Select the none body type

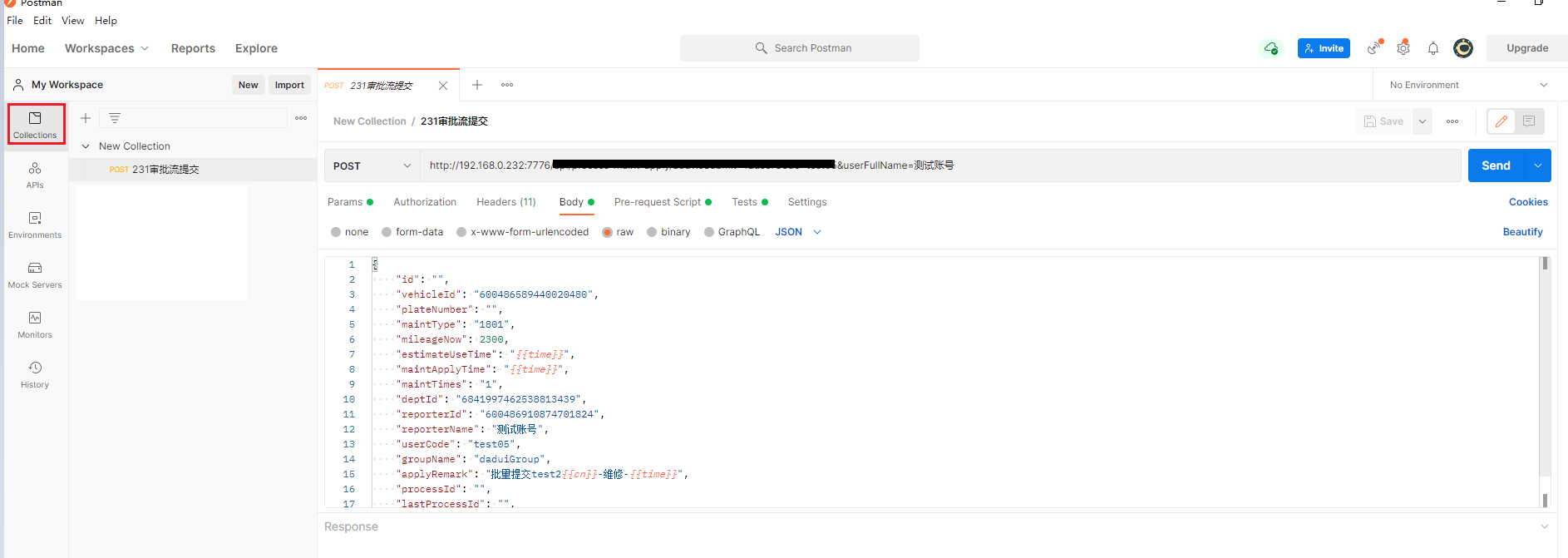[x=349, y=232]
